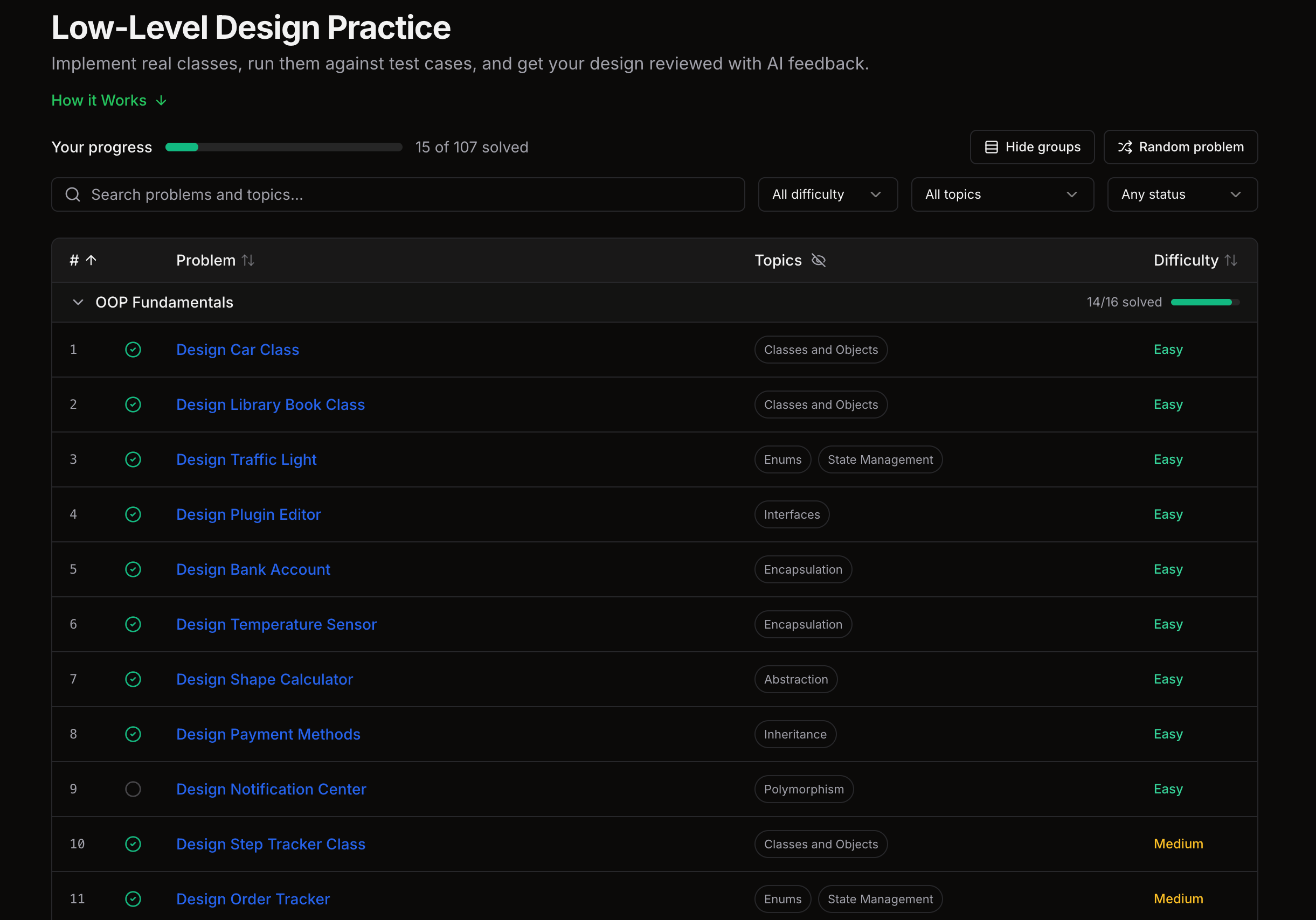Click the shuffle icon in Random problem
This screenshot has height=920, width=1316.
click(1125, 147)
